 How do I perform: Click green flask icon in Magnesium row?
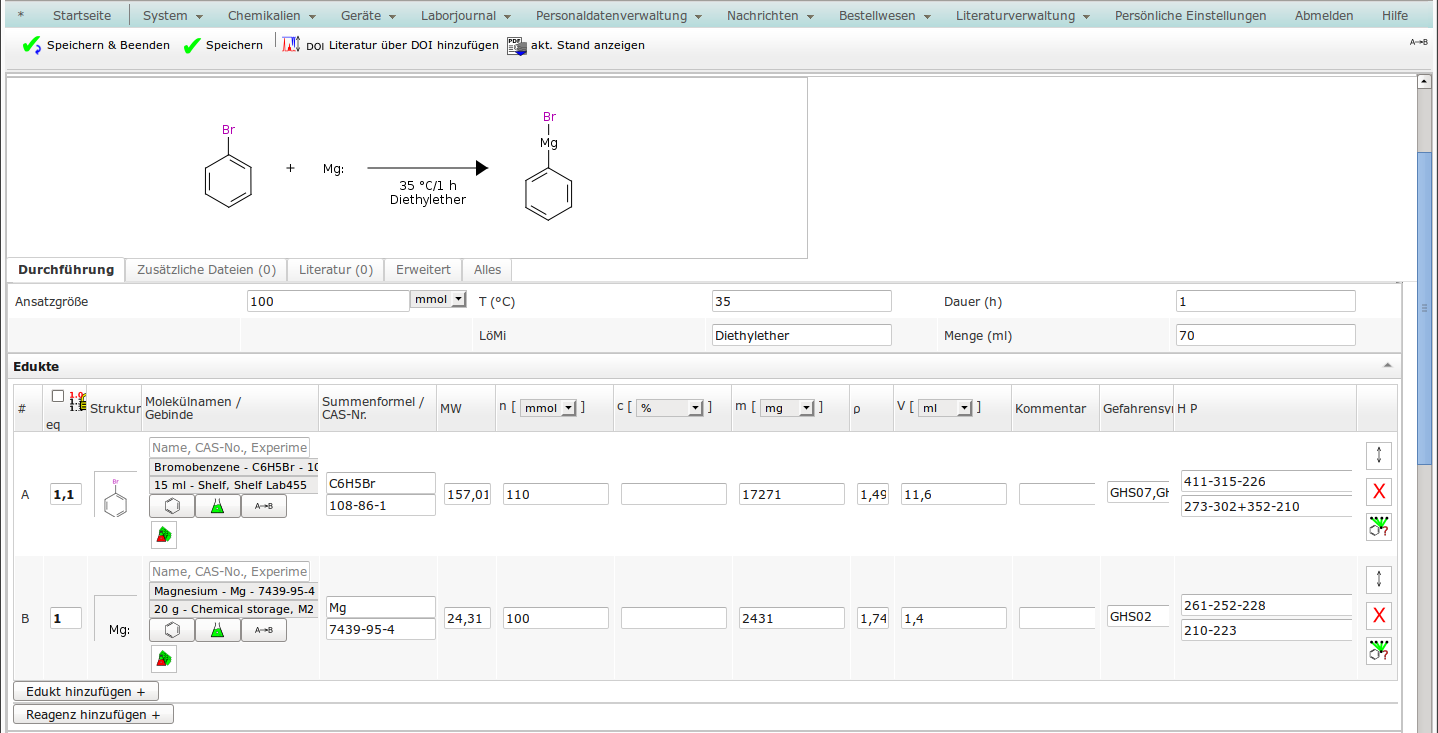point(218,630)
